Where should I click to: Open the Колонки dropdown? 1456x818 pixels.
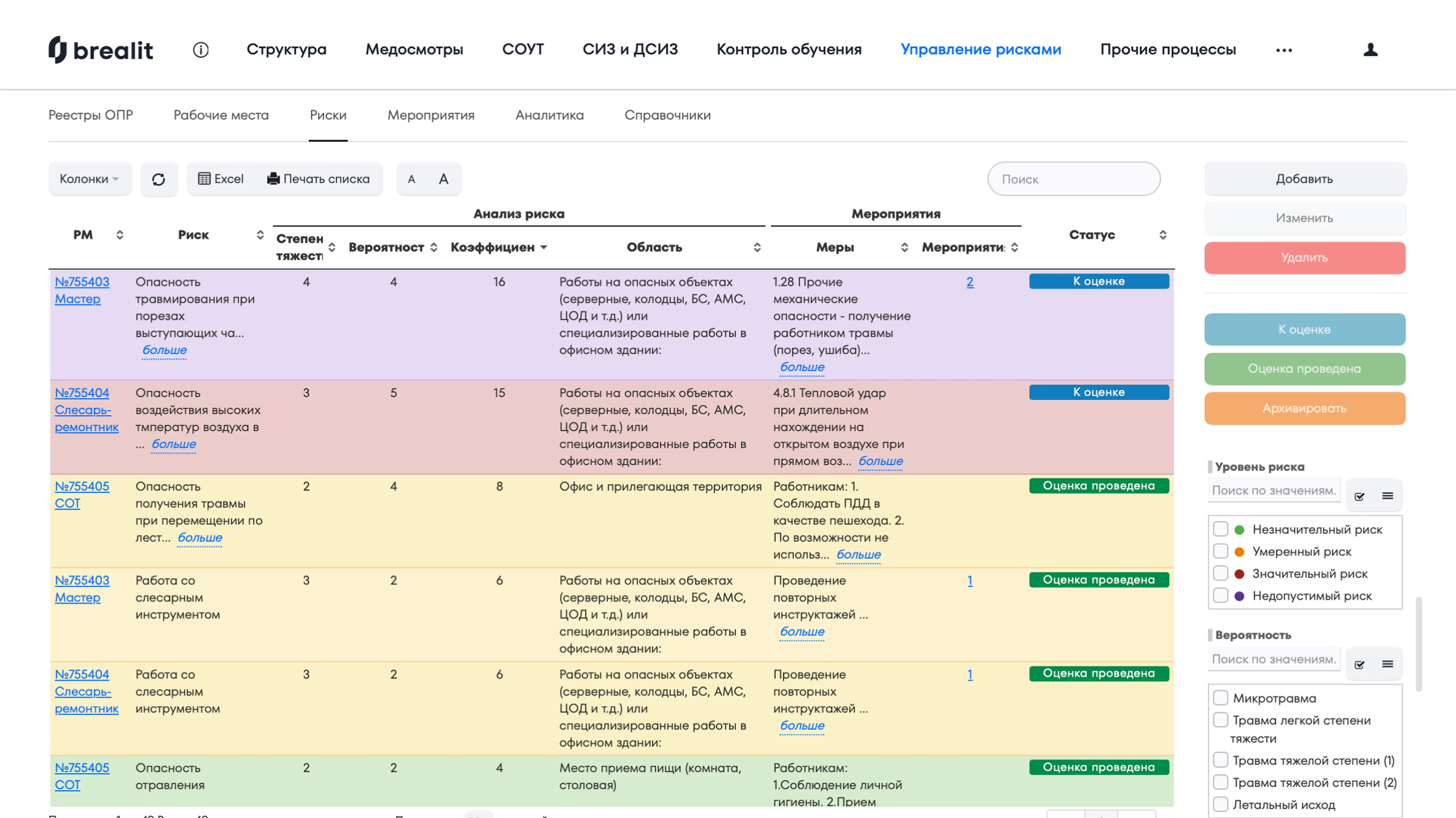[x=89, y=179]
